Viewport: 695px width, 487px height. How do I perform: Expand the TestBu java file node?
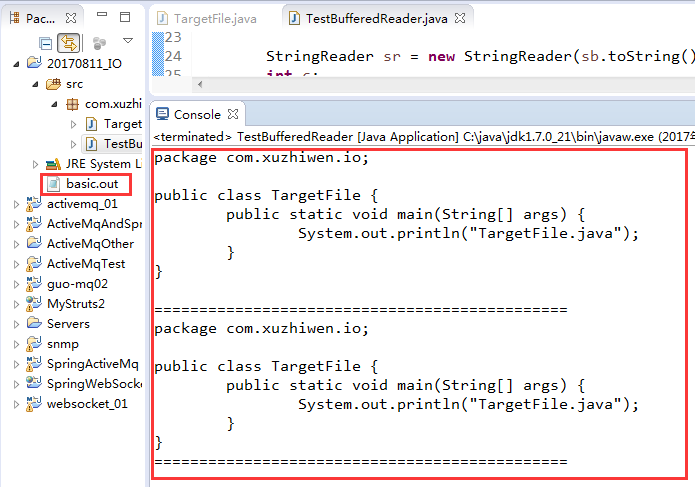click(x=74, y=144)
